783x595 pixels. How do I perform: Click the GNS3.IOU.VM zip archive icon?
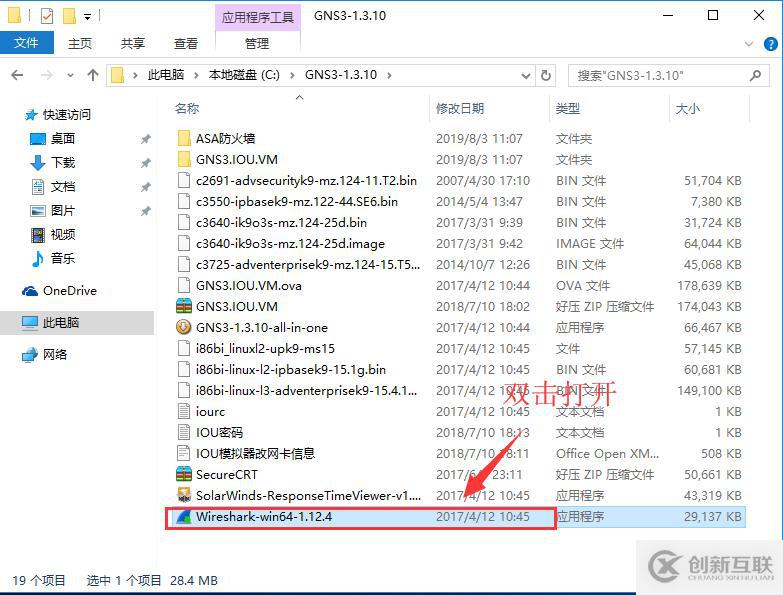coord(184,306)
